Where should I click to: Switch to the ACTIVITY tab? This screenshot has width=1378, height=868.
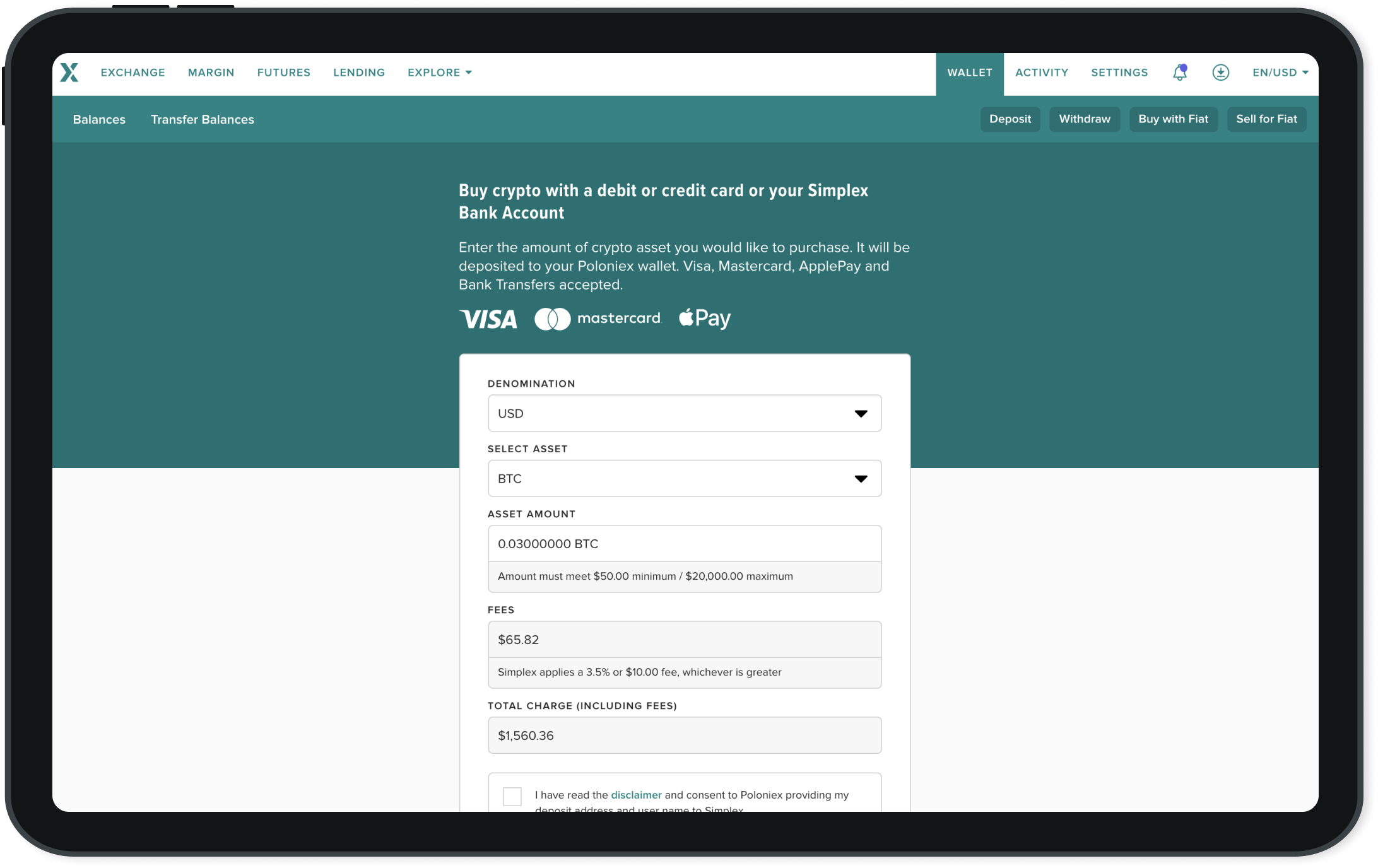pos(1041,72)
